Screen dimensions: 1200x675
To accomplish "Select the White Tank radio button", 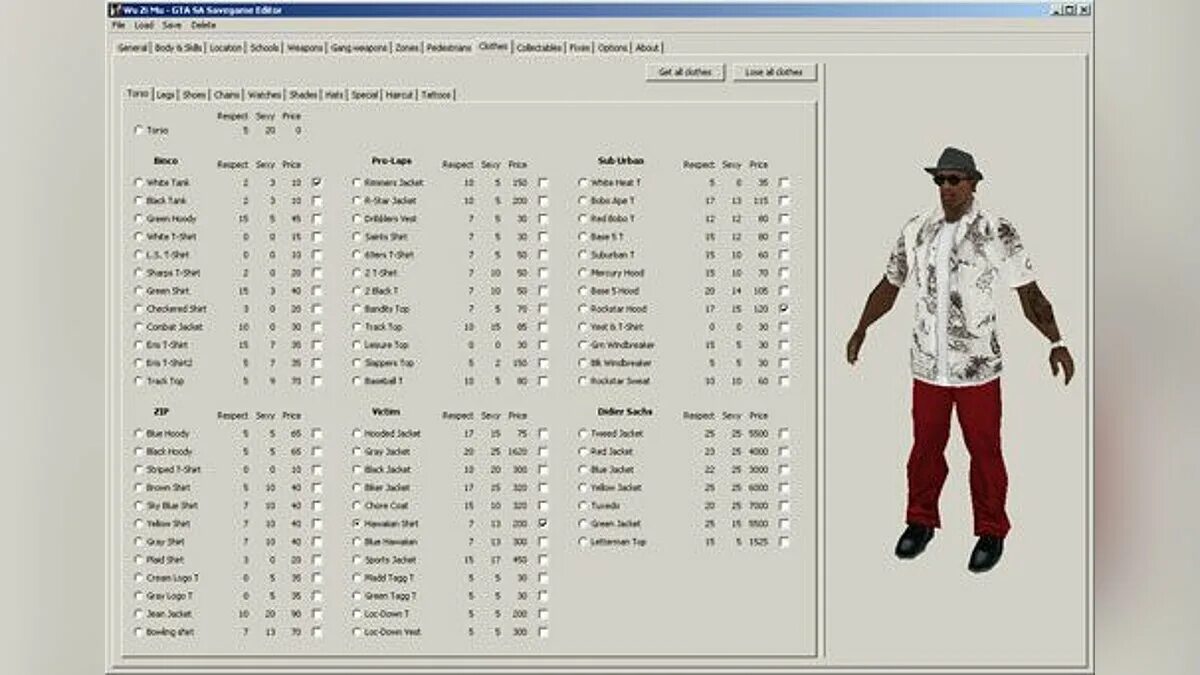I will tap(139, 183).
